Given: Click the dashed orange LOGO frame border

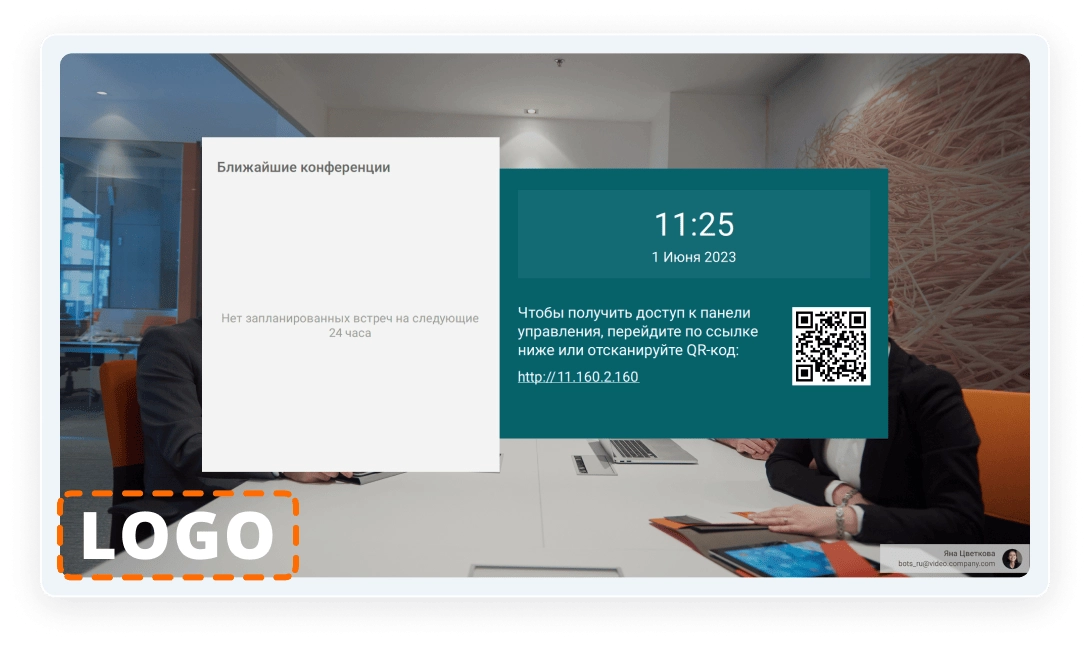Looking at the screenshot, I should pos(178,495).
